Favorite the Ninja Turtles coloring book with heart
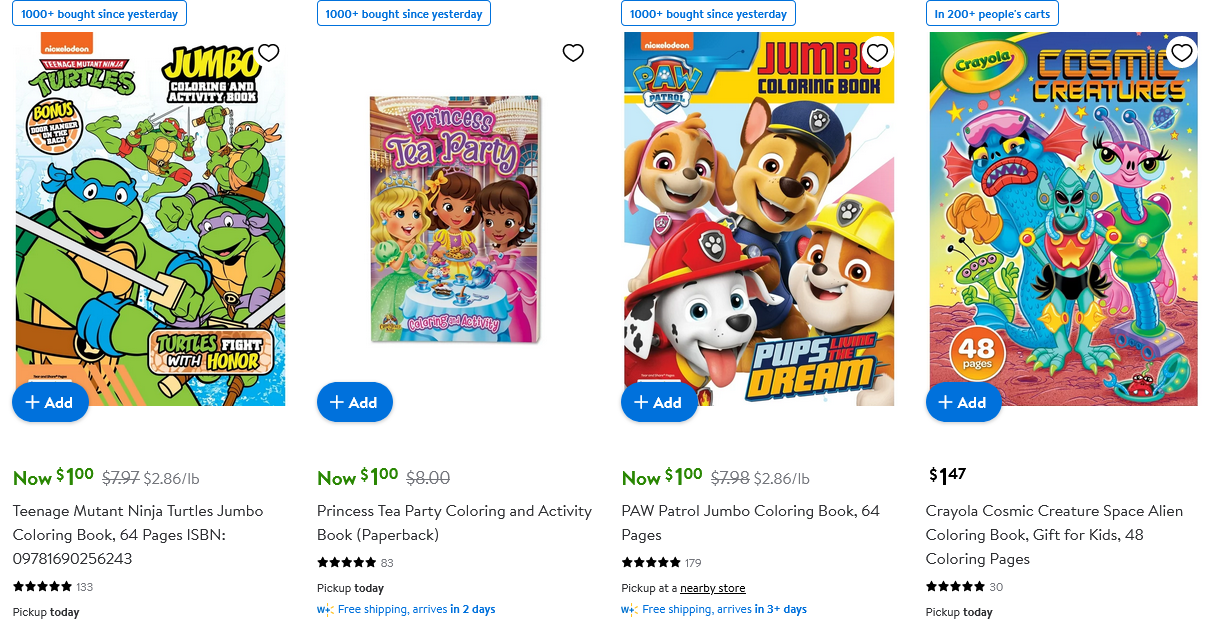Image resolution: width=1209 pixels, height=627 pixels. click(x=268, y=53)
